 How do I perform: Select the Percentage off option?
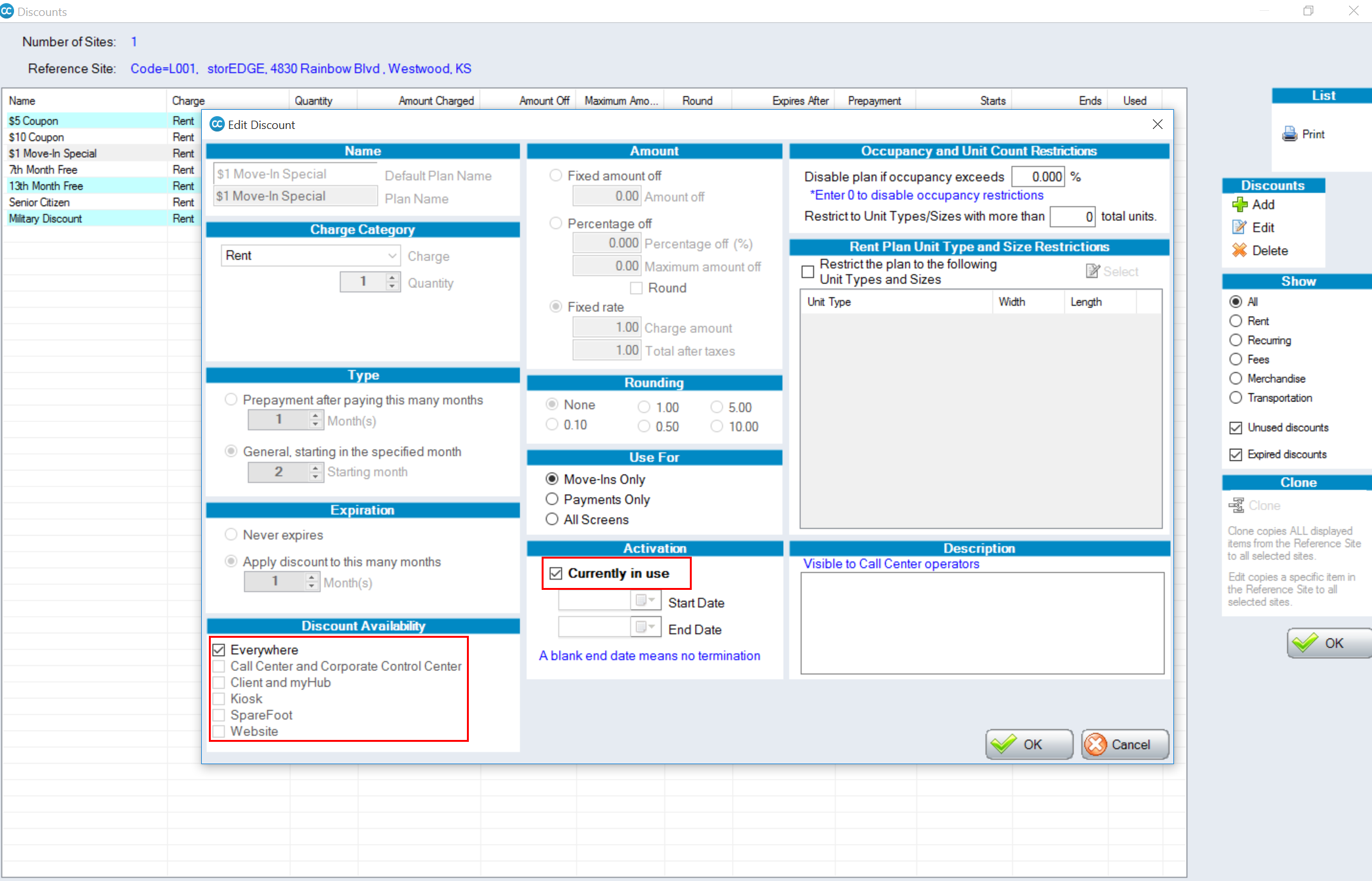pos(556,223)
